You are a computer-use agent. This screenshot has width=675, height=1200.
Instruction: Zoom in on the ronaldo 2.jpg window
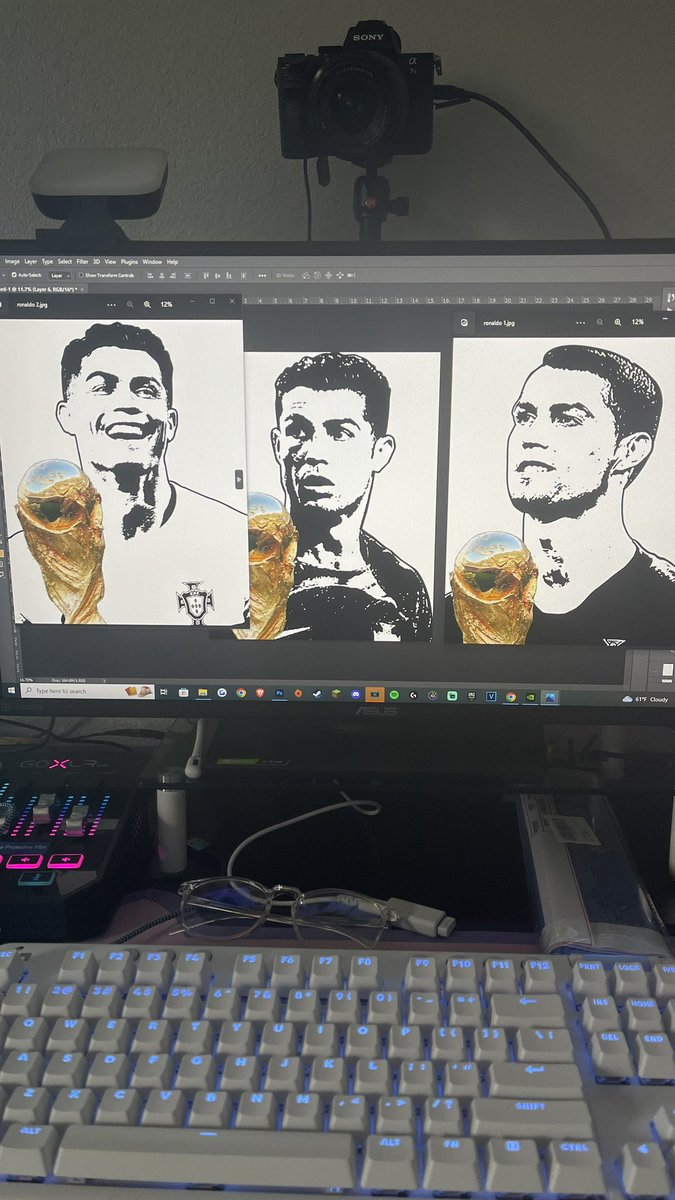[x=147, y=303]
